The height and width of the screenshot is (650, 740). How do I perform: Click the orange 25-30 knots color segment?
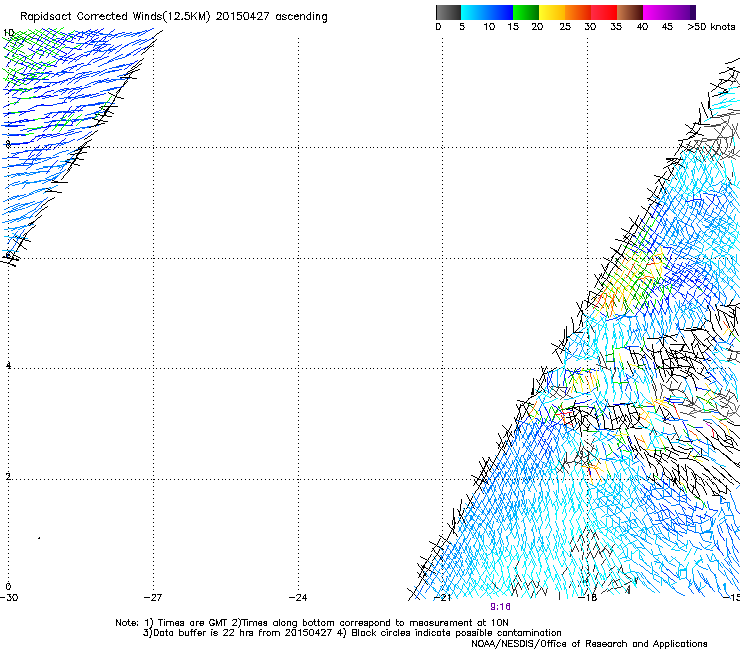578,12
